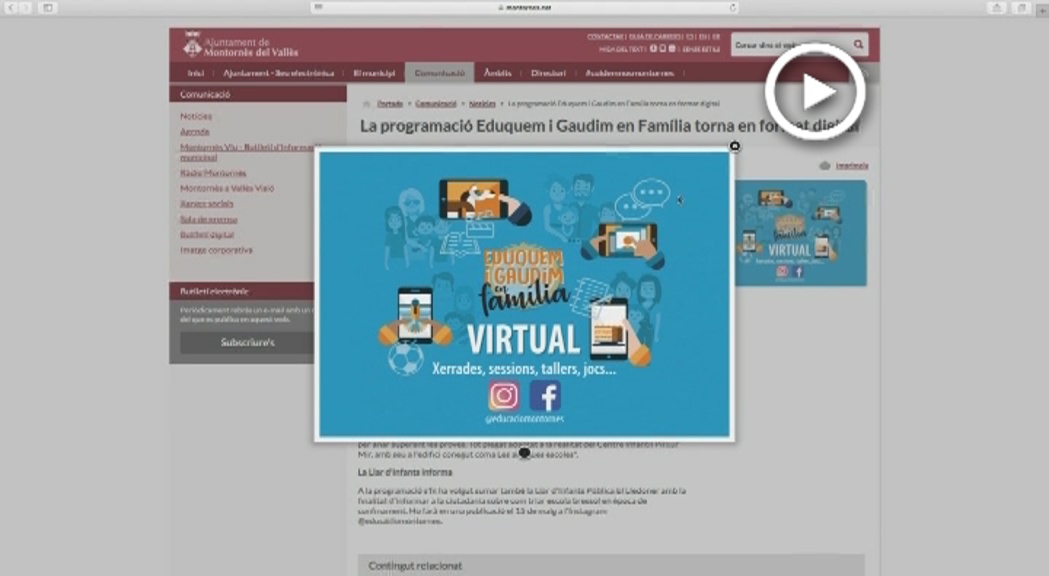
Task: Click the Instagram logo in the poster
Action: tap(504, 396)
